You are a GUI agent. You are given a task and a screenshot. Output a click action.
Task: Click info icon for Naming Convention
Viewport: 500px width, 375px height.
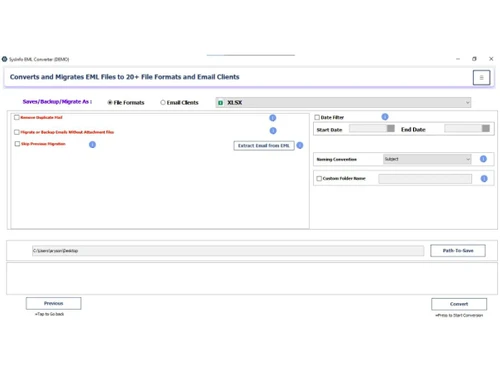[483, 159]
